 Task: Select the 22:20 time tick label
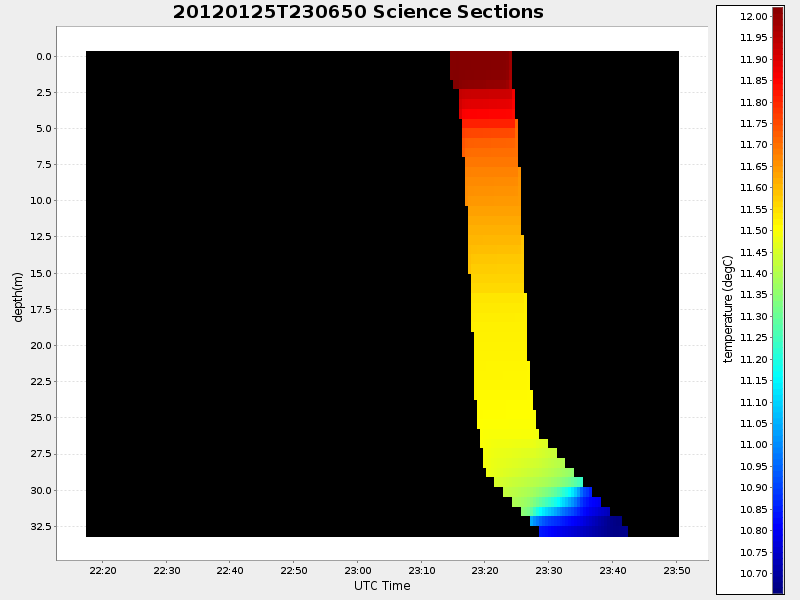(x=103, y=570)
